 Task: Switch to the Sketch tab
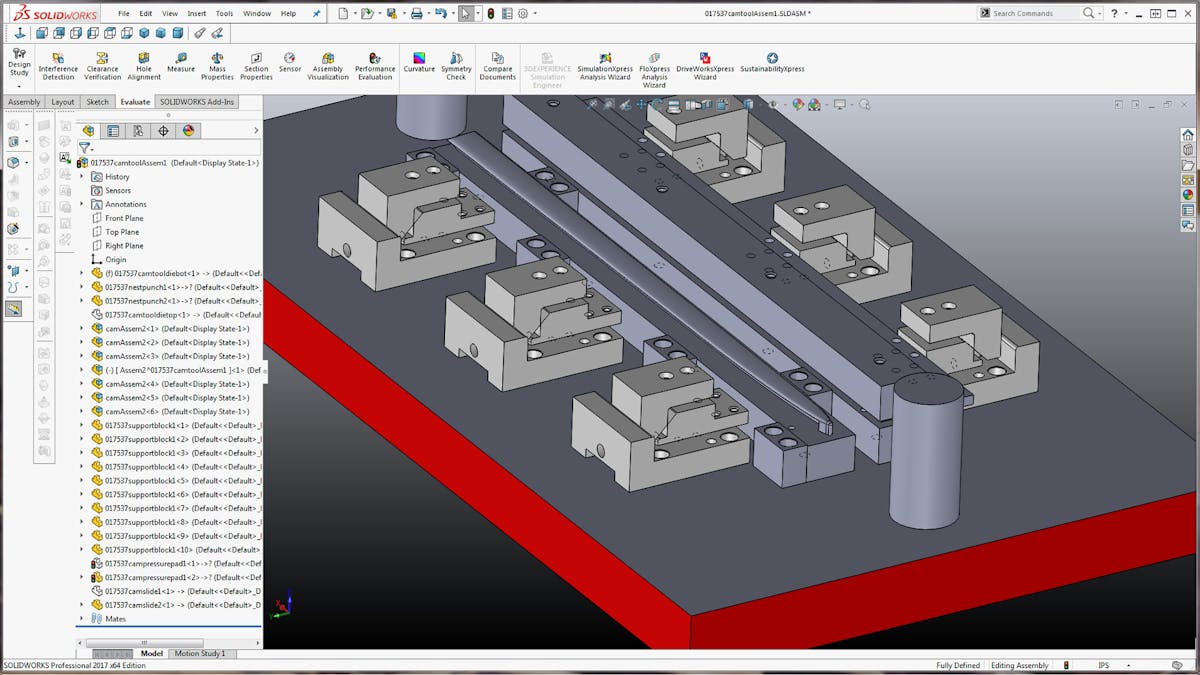(x=97, y=102)
